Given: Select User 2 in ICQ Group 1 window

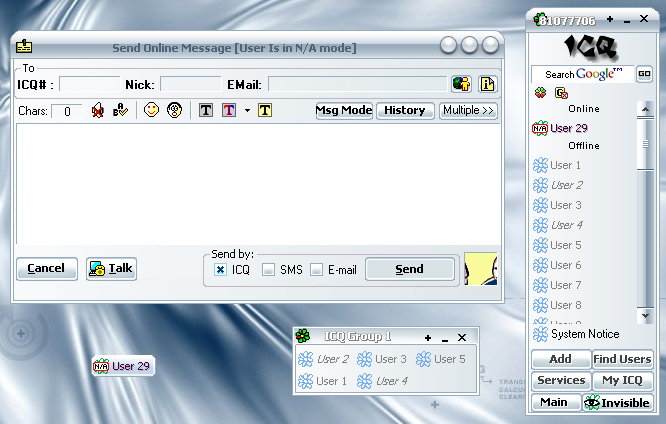Looking at the screenshot, I should 323,359.
